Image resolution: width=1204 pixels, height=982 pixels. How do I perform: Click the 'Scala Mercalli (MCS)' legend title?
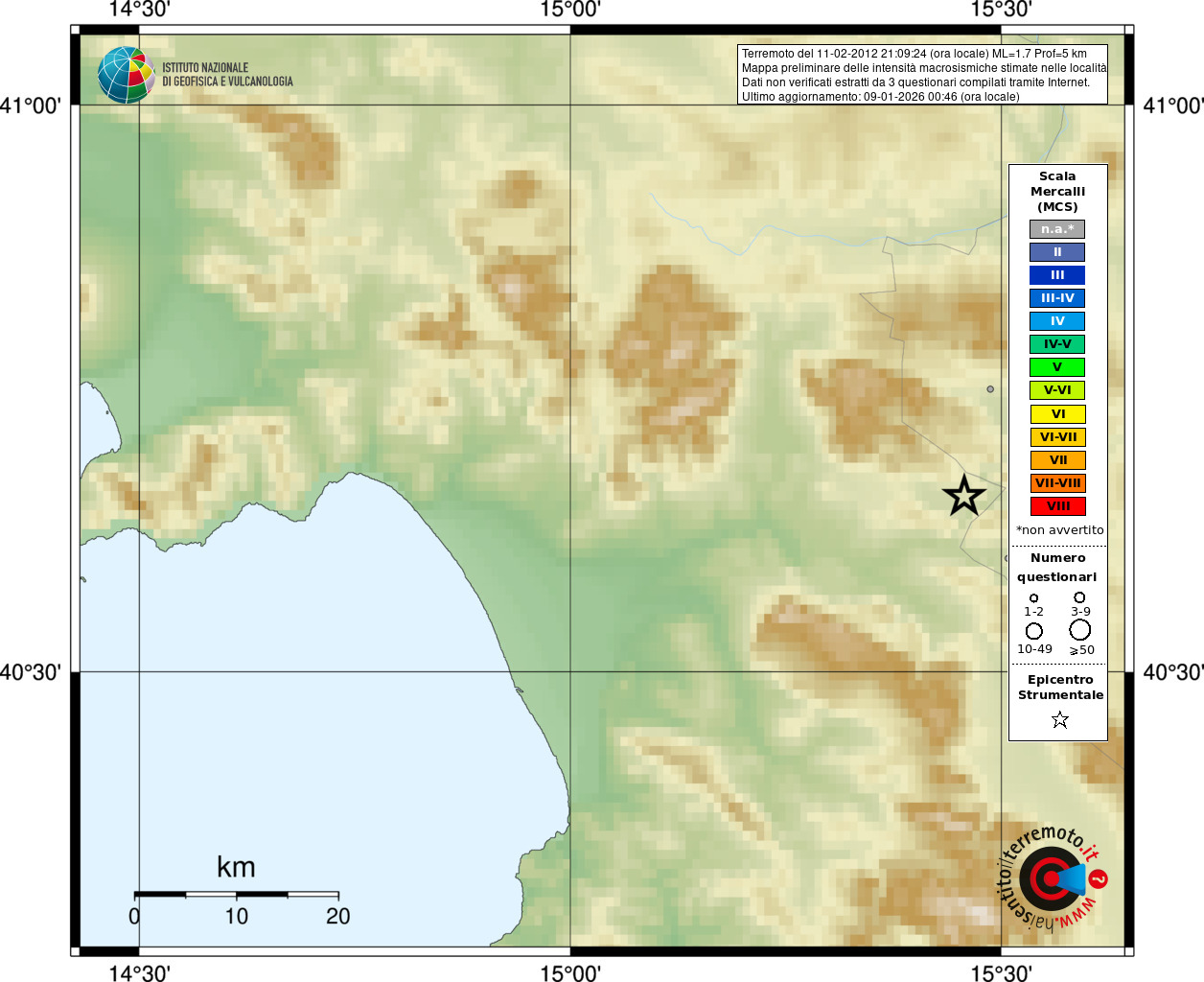coord(1057,192)
